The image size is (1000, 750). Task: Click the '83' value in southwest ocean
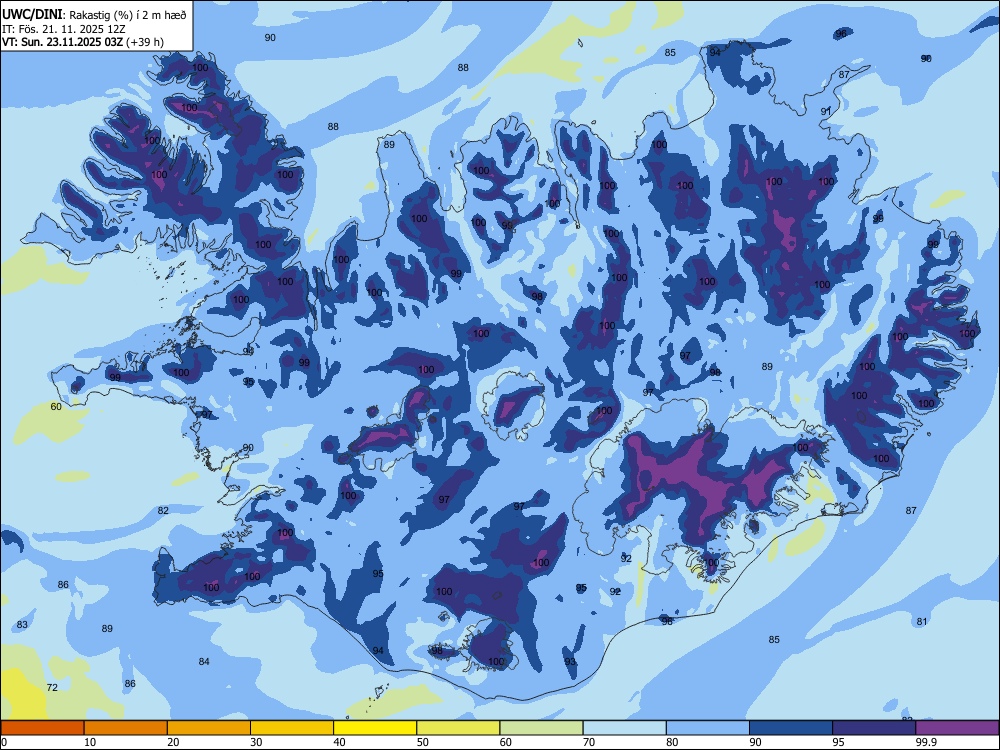22,624
